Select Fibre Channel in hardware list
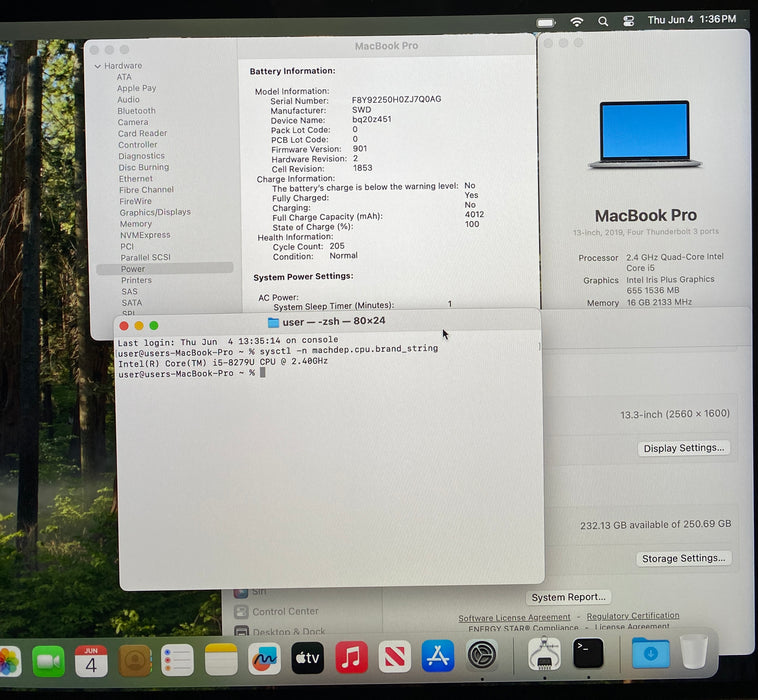 (x=146, y=190)
